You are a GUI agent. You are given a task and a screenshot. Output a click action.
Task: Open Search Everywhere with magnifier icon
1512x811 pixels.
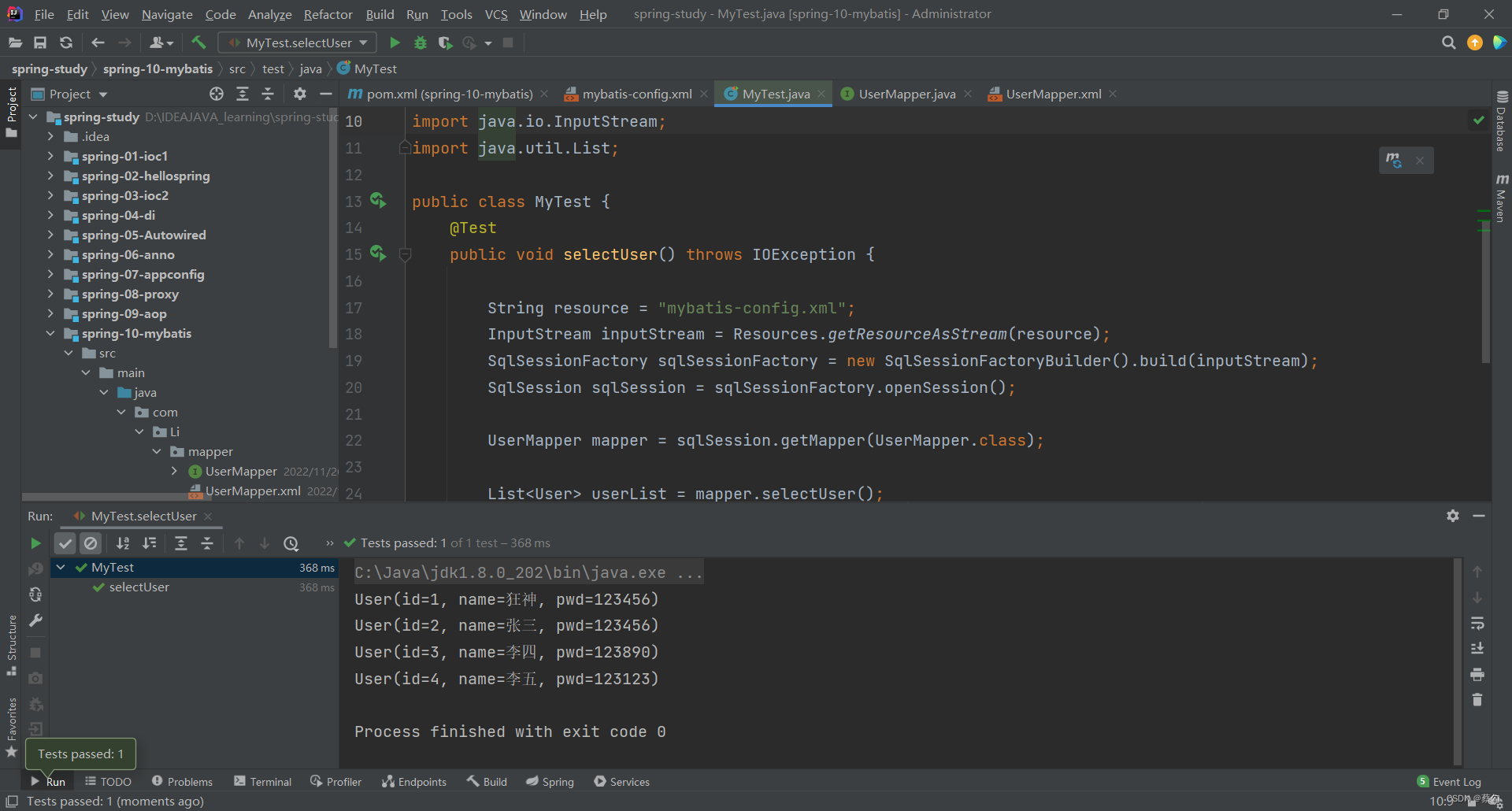coord(1449,43)
